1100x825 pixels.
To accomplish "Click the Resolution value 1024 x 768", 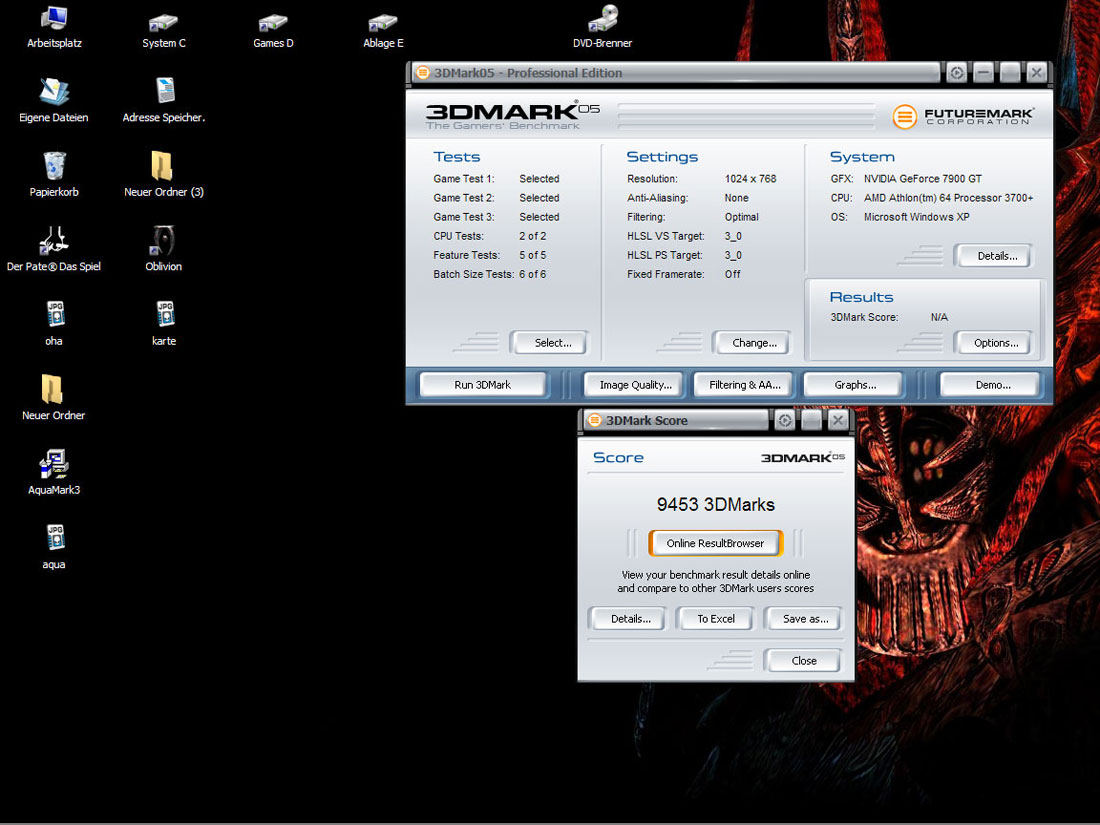I will click(750, 179).
